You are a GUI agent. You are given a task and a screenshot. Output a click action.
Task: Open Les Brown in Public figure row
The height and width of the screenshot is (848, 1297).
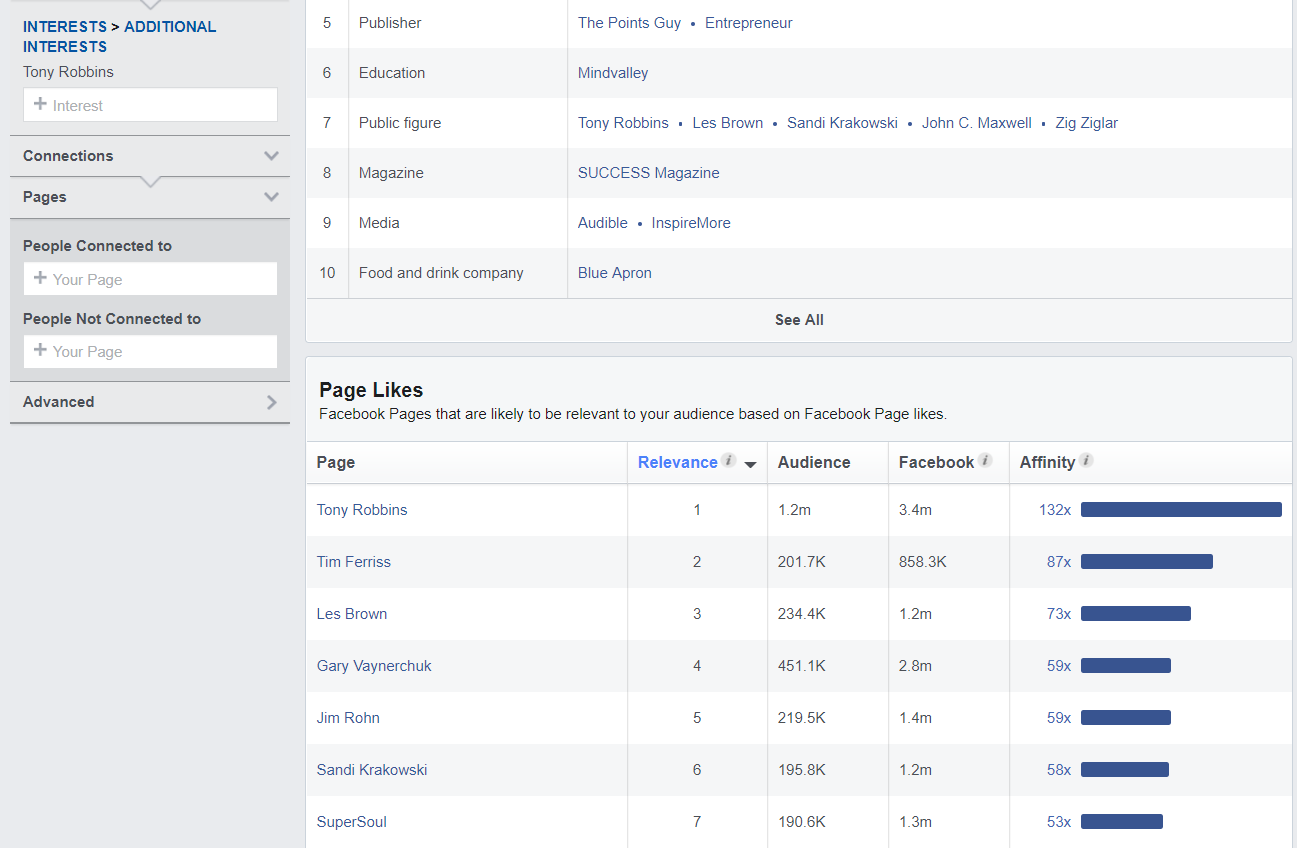[728, 123]
